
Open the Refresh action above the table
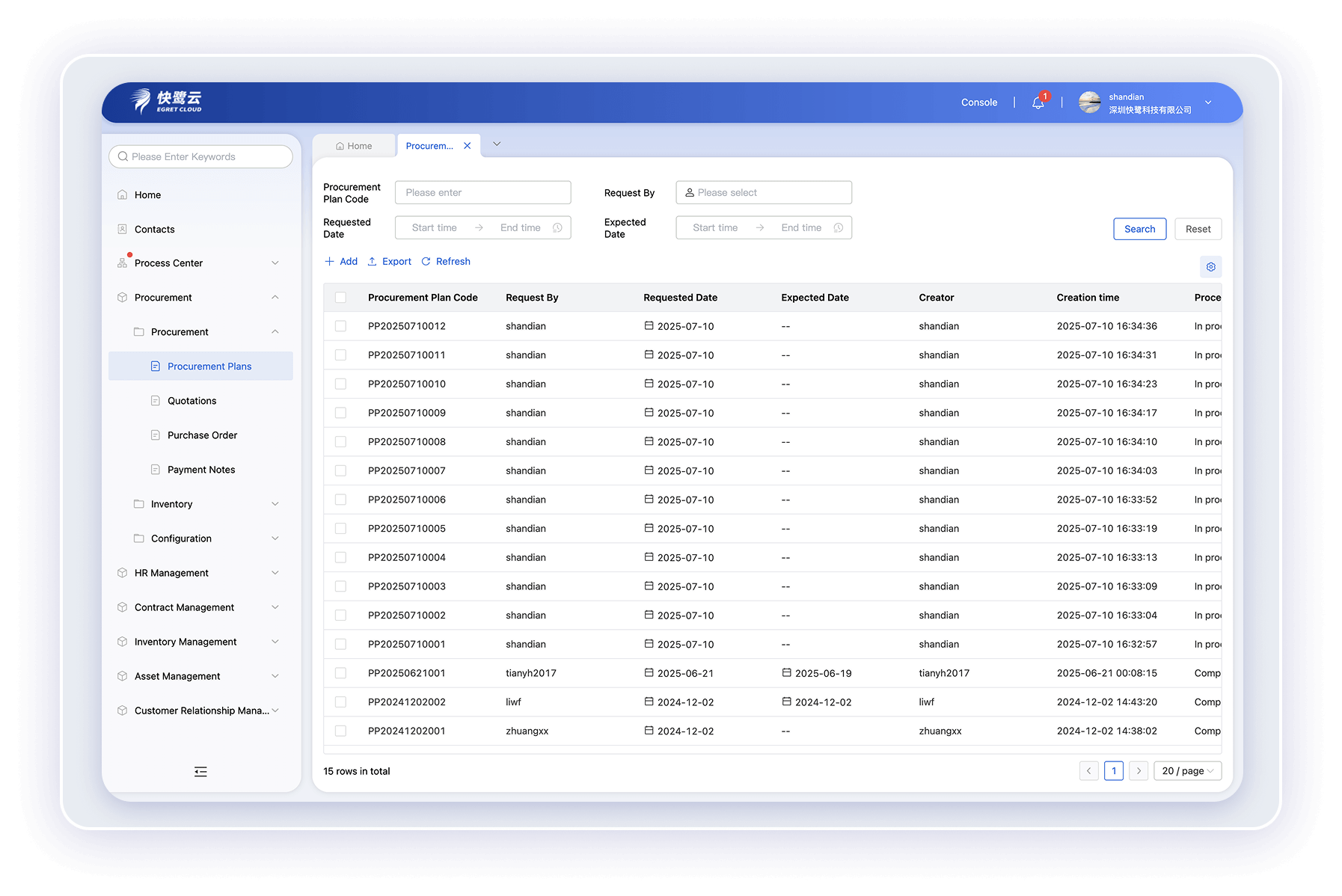coord(445,261)
